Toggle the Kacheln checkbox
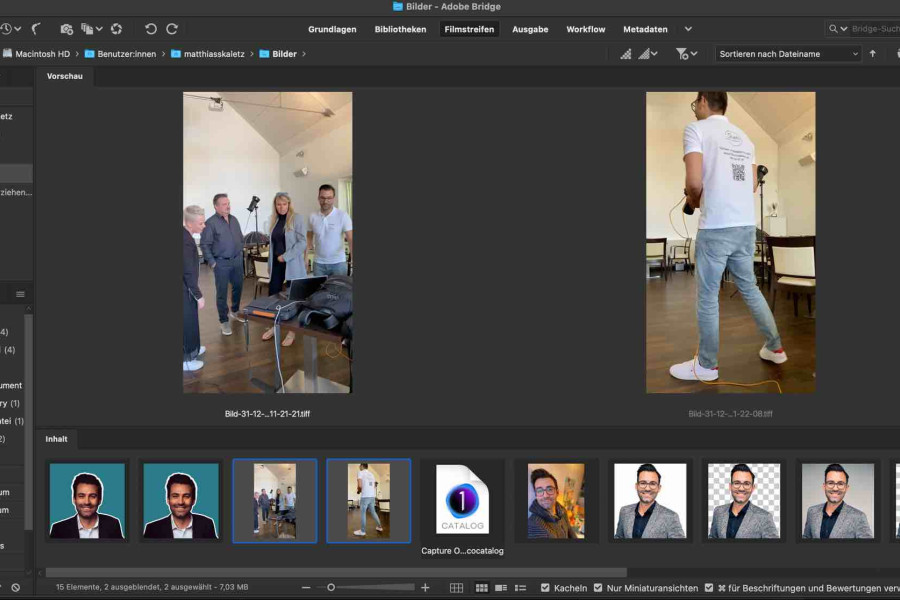This screenshot has width=900, height=600. [x=545, y=588]
